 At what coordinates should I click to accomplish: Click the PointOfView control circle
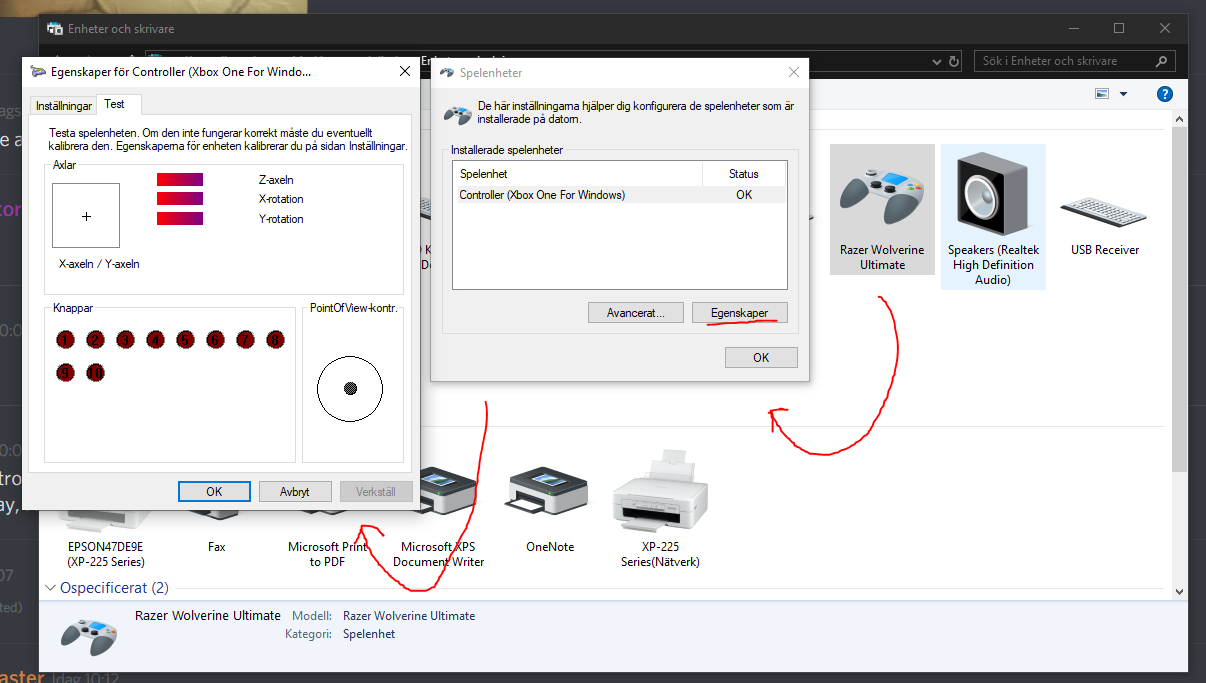click(350, 388)
